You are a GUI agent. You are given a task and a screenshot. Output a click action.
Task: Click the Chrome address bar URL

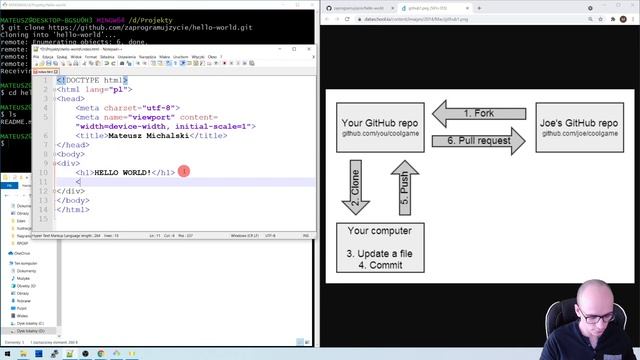click(416, 19)
